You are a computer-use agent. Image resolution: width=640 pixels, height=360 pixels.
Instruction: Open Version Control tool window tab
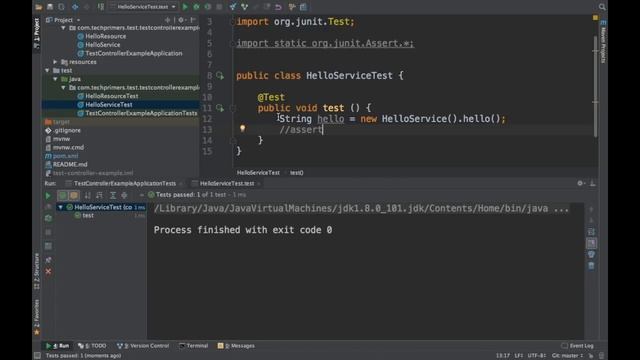143,346
